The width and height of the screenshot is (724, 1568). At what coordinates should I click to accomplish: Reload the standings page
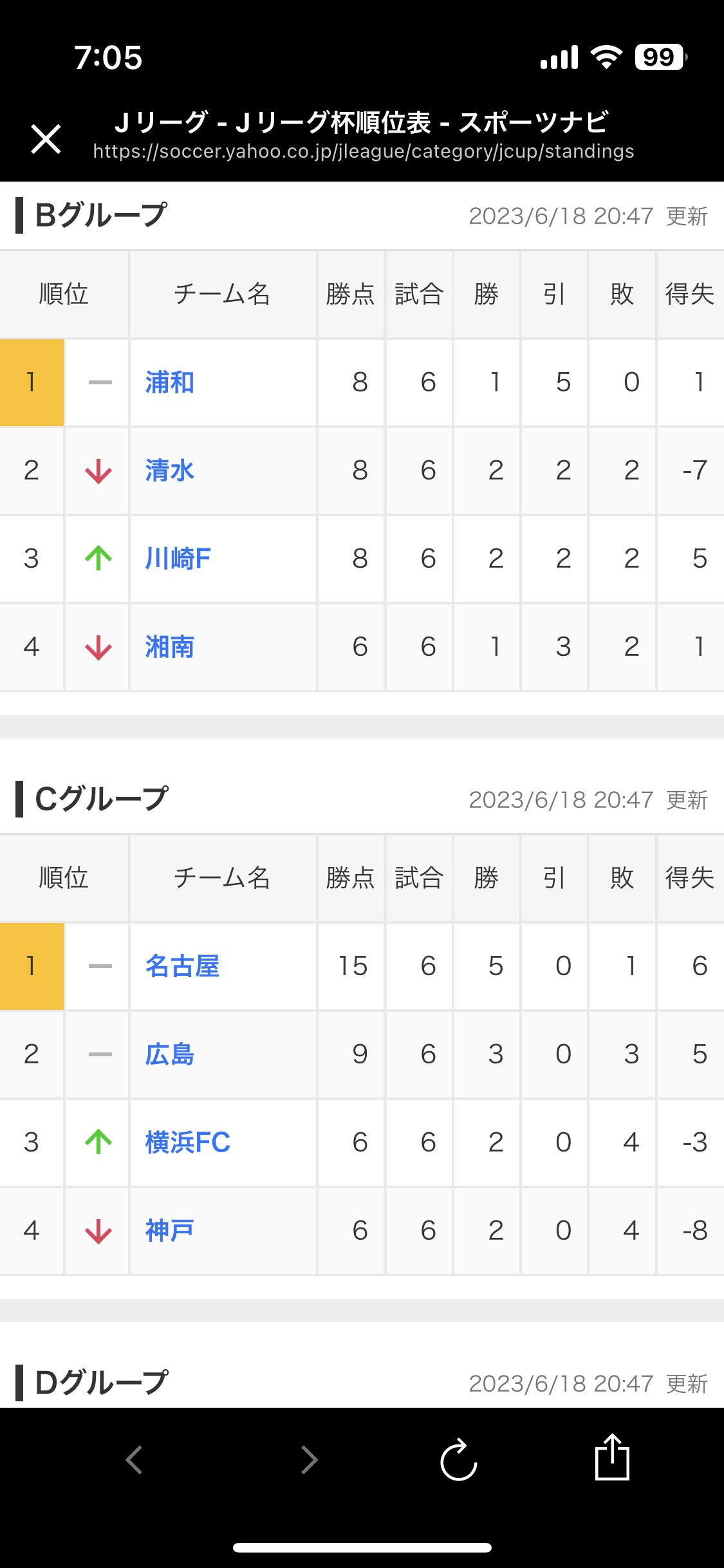pos(458,1459)
